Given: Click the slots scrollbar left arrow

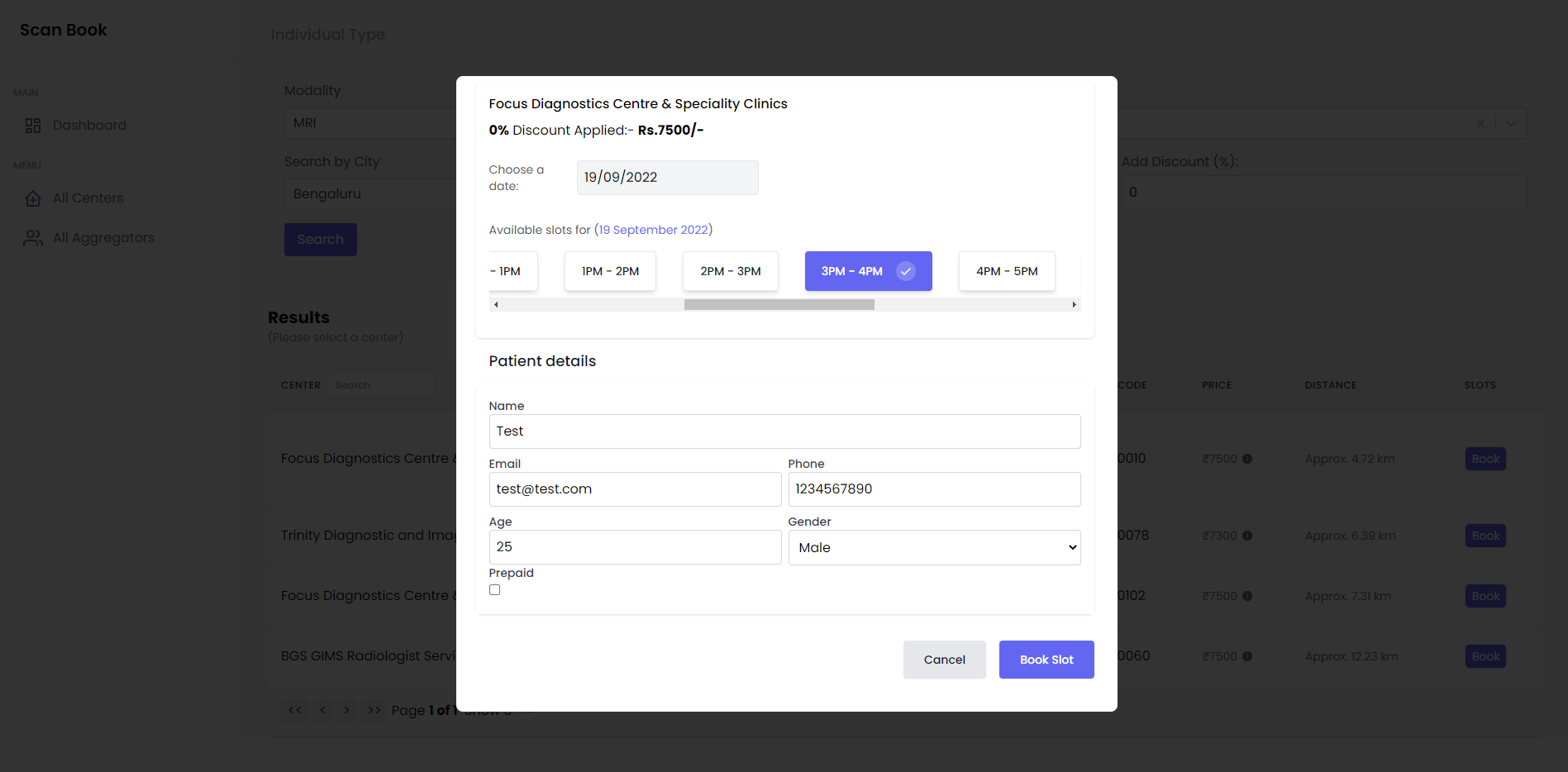Looking at the screenshot, I should click(496, 305).
